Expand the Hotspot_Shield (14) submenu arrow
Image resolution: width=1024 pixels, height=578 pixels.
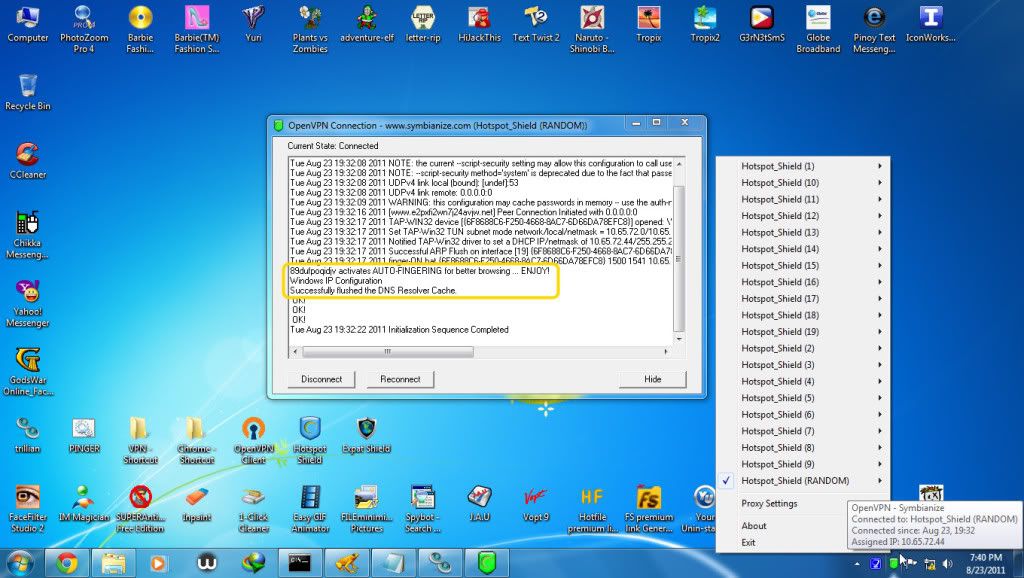(880, 249)
